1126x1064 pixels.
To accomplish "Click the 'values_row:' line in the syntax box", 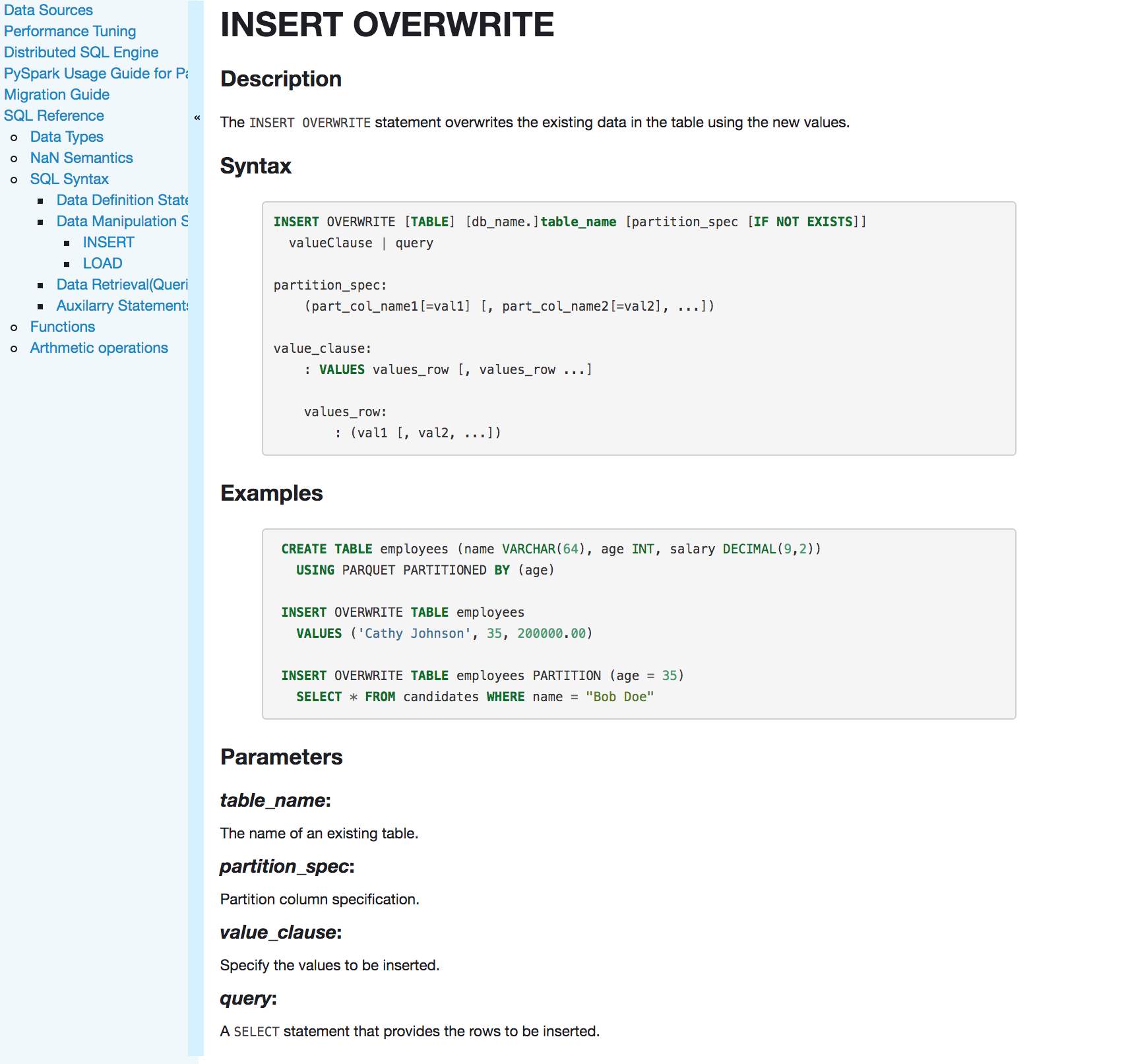I will pyautogui.click(x=346, y=412).
